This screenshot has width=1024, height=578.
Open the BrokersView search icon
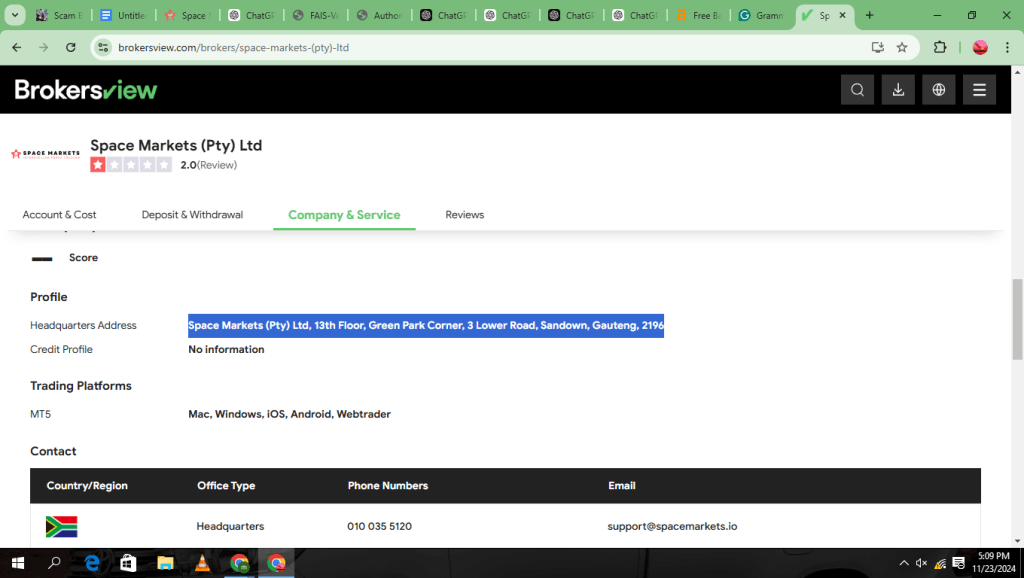(857, 89)
